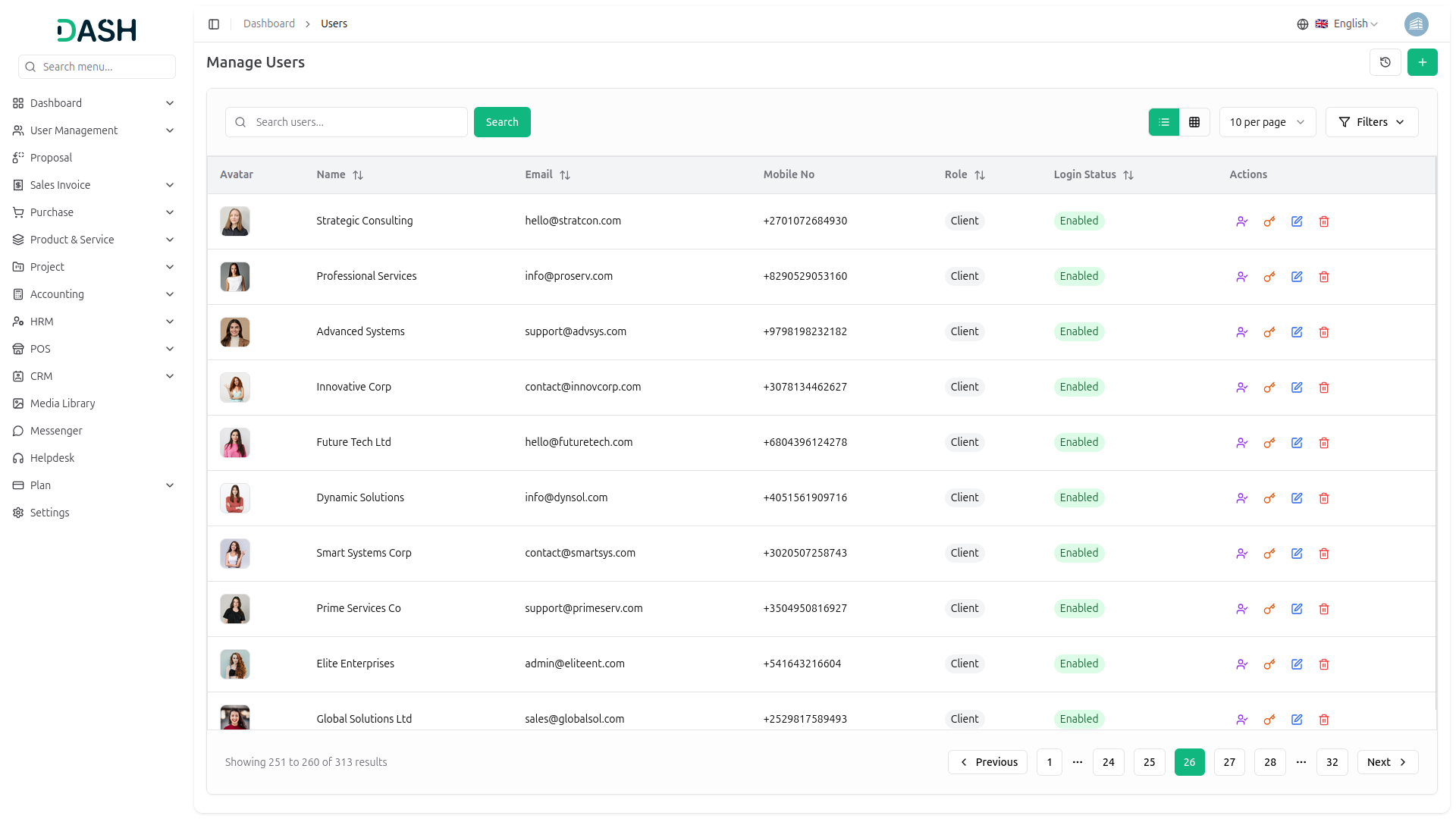Delete the Innovative Corp user
The width and height of the screenshot is (1456, 819).
(1324, 388)
